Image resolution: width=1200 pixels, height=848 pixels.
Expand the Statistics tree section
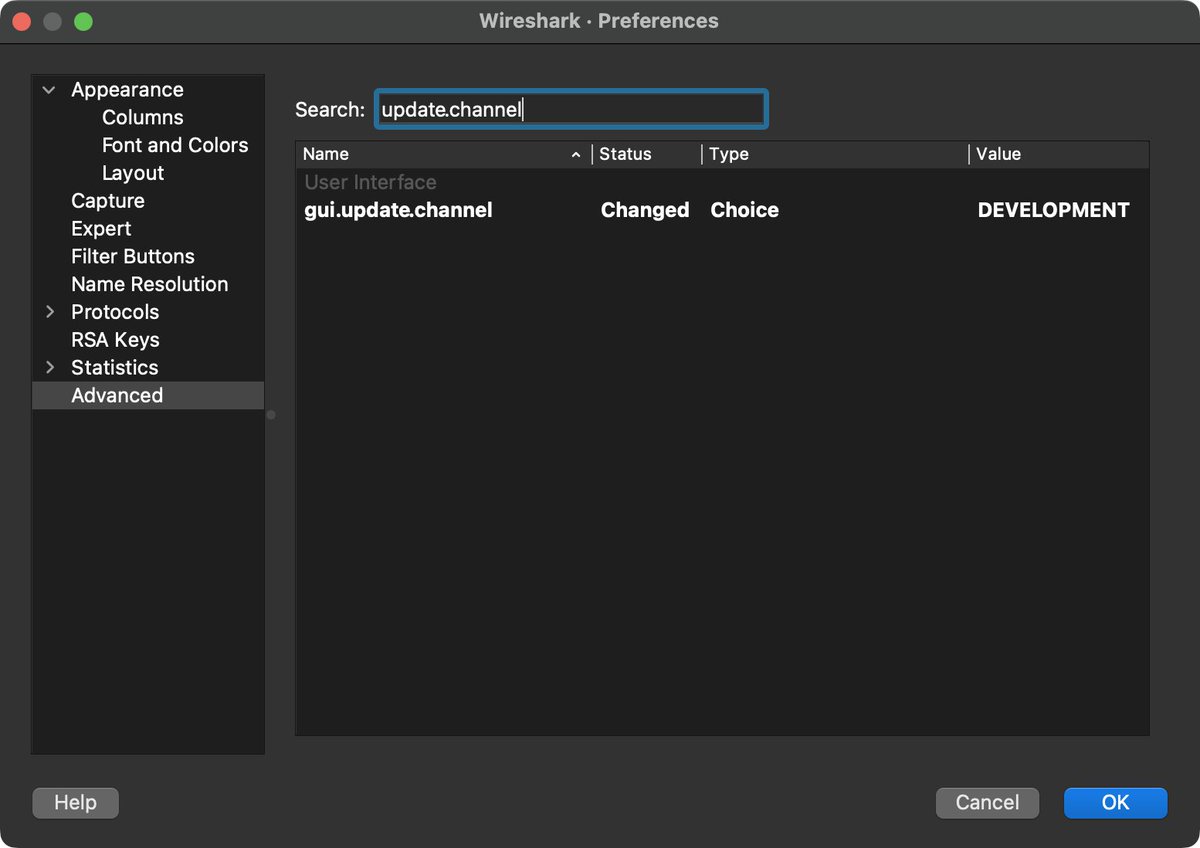(x=49, y=367)
